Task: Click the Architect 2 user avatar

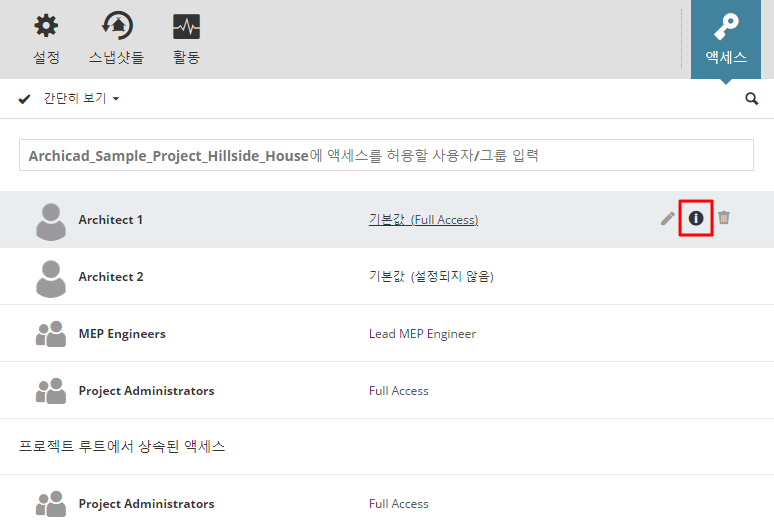Action: 50,277
